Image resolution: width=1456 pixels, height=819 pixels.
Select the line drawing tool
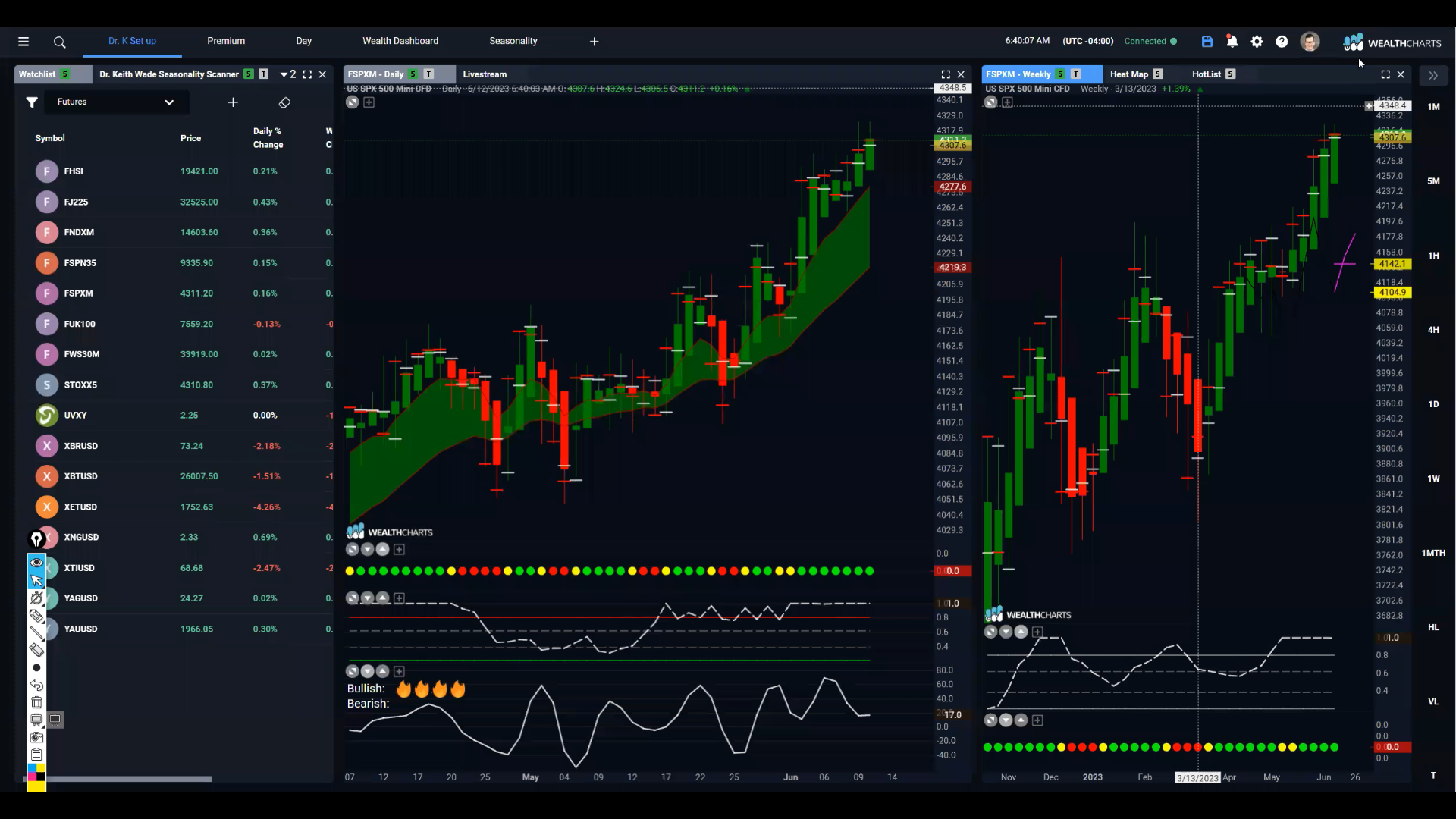click(x=36, y=632)
